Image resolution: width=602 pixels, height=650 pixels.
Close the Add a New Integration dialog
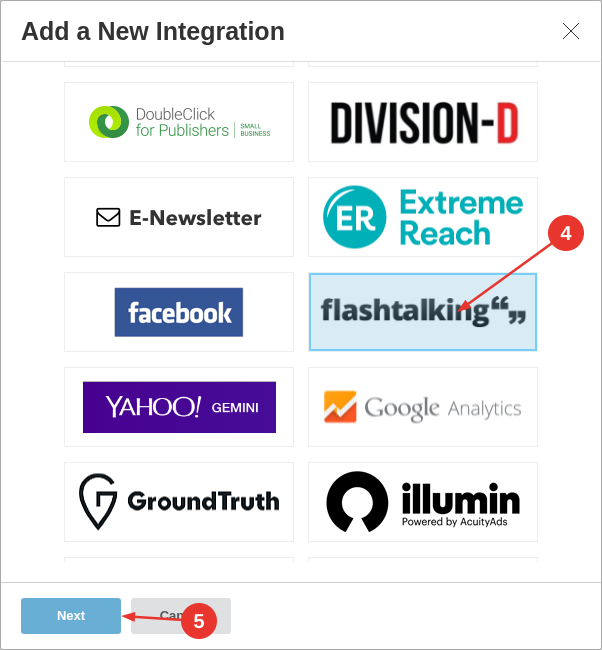570,31
